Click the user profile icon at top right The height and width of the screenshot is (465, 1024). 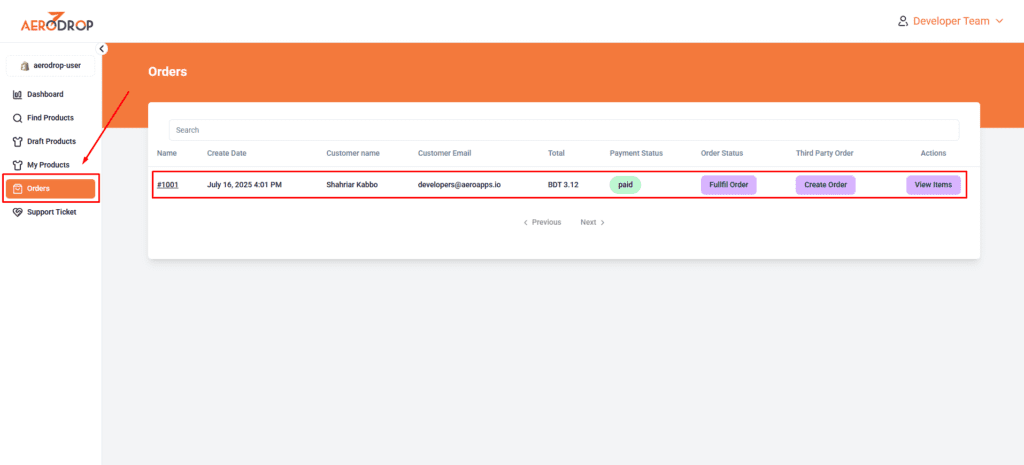[x=903, y=21]
